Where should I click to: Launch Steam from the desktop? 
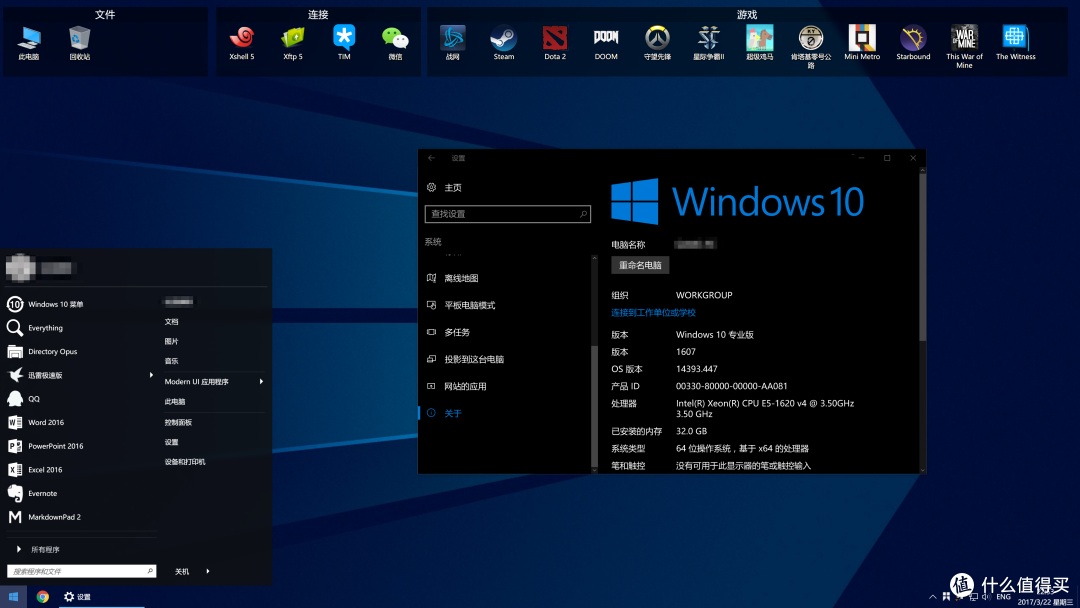503,43
